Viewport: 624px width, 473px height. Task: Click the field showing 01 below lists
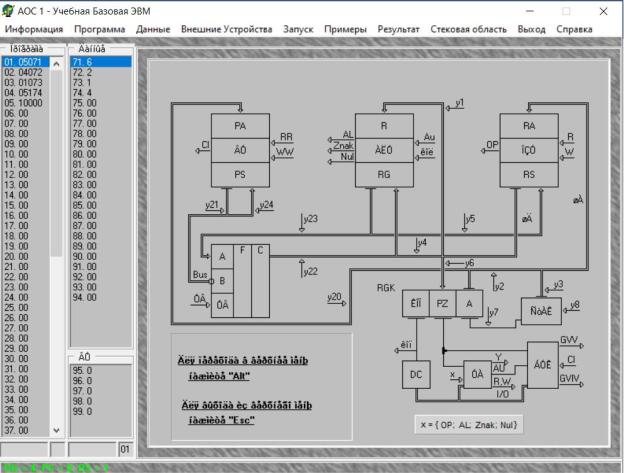point(124,451)
